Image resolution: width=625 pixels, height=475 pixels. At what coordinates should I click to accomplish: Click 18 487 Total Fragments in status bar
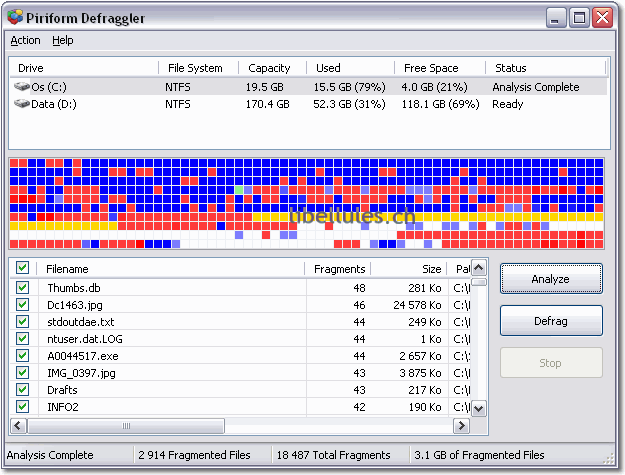[334, 455]
